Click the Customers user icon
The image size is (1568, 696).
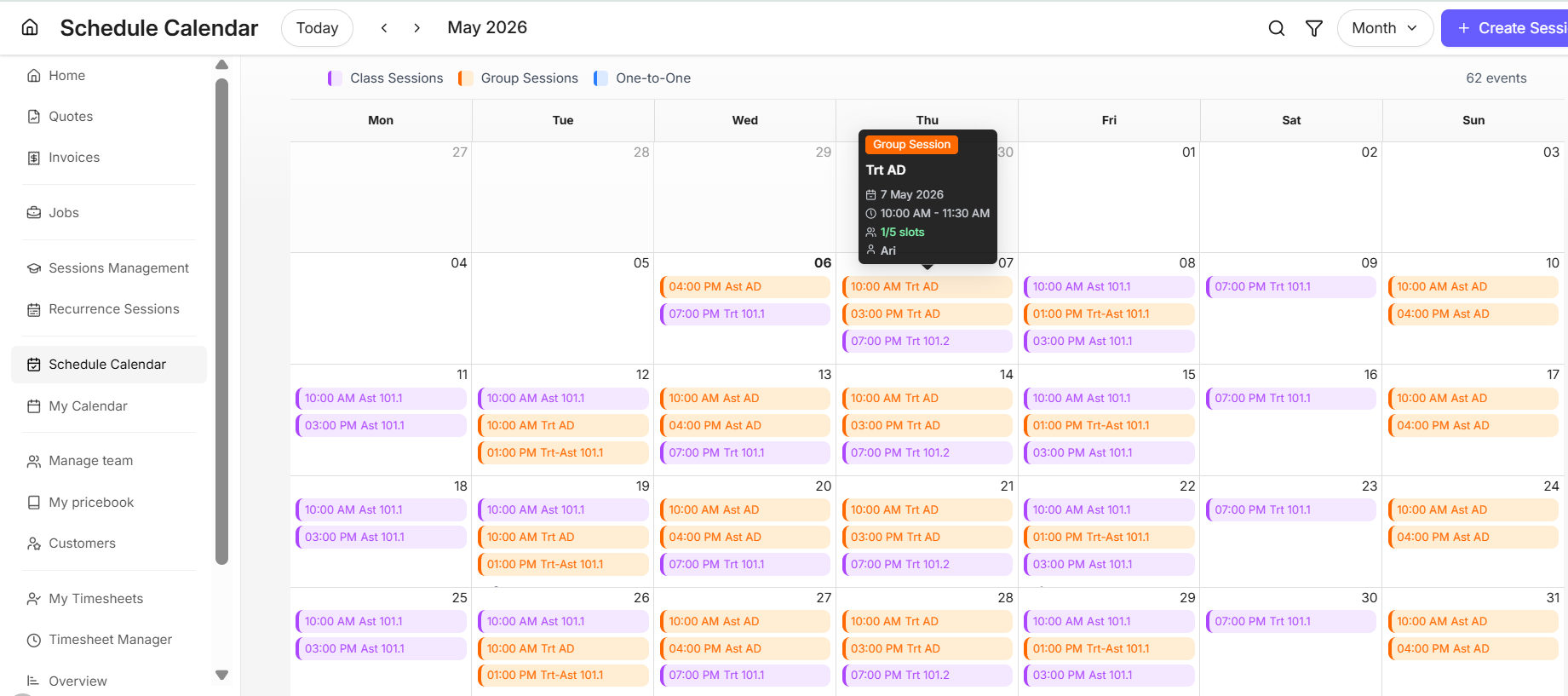click(34, 544)
